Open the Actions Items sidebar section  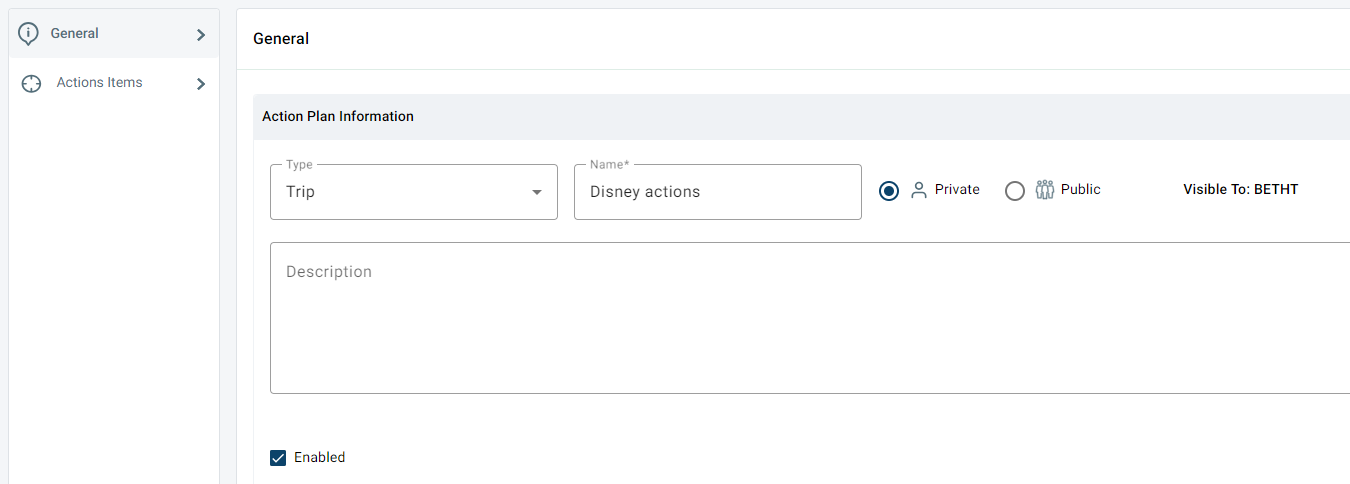[114, 83]
